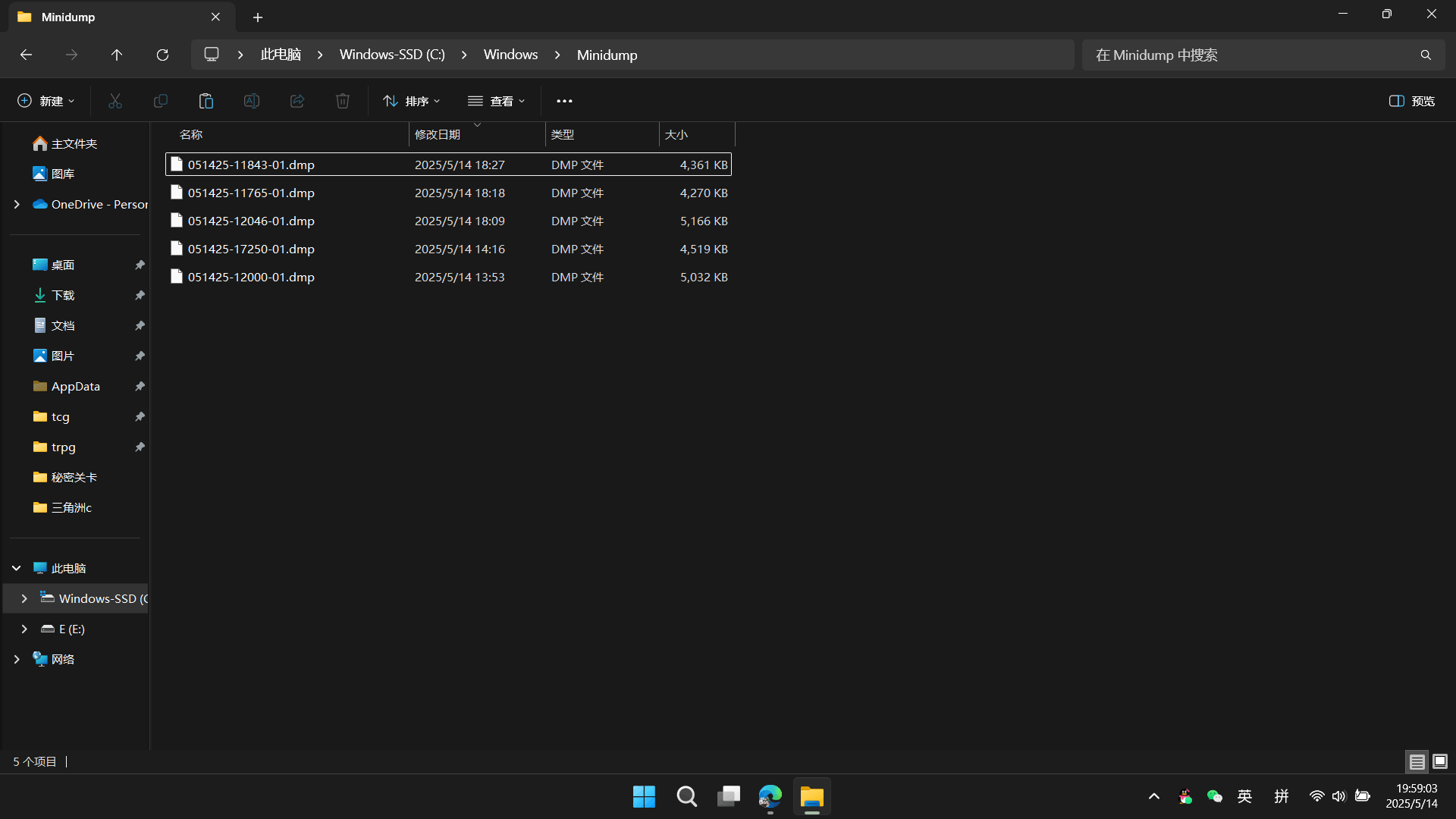Select file 051425-12046-01.dmp
The width and height of the screenshot is (1456, 819).
click(251, 221)
